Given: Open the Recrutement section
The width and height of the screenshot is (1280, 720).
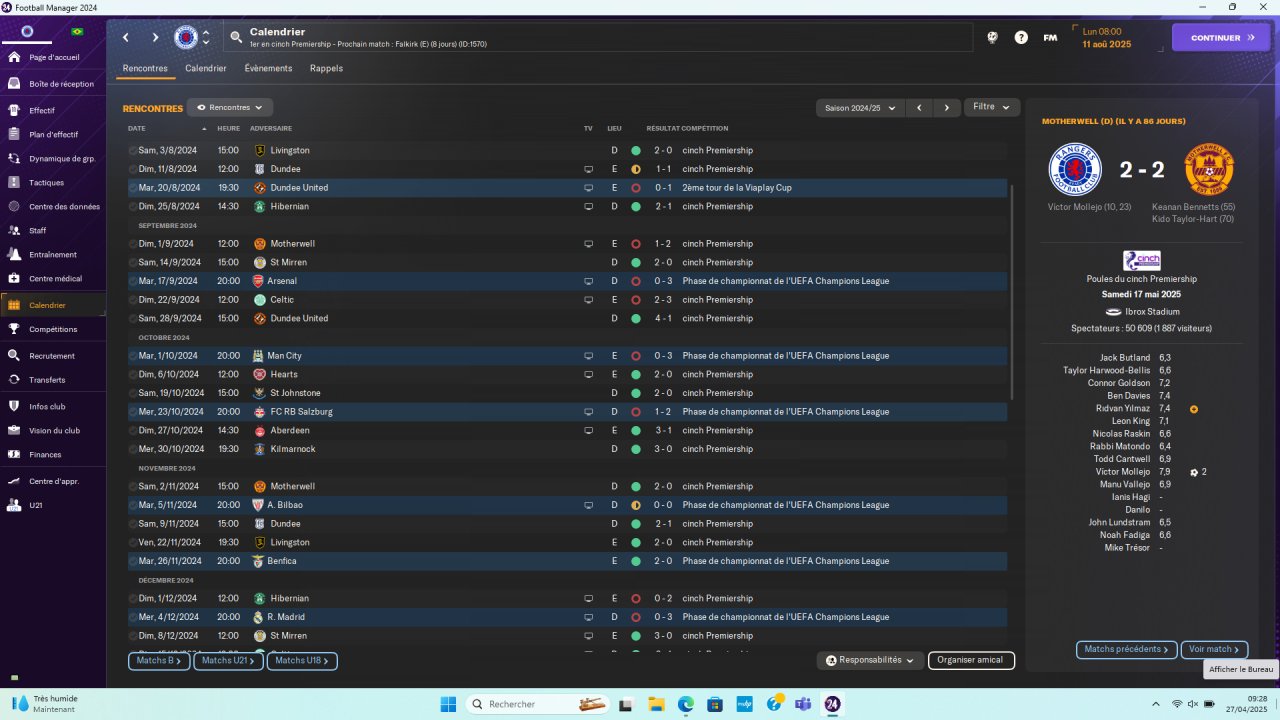Looking at the screenshot, I should click(52, 355).
